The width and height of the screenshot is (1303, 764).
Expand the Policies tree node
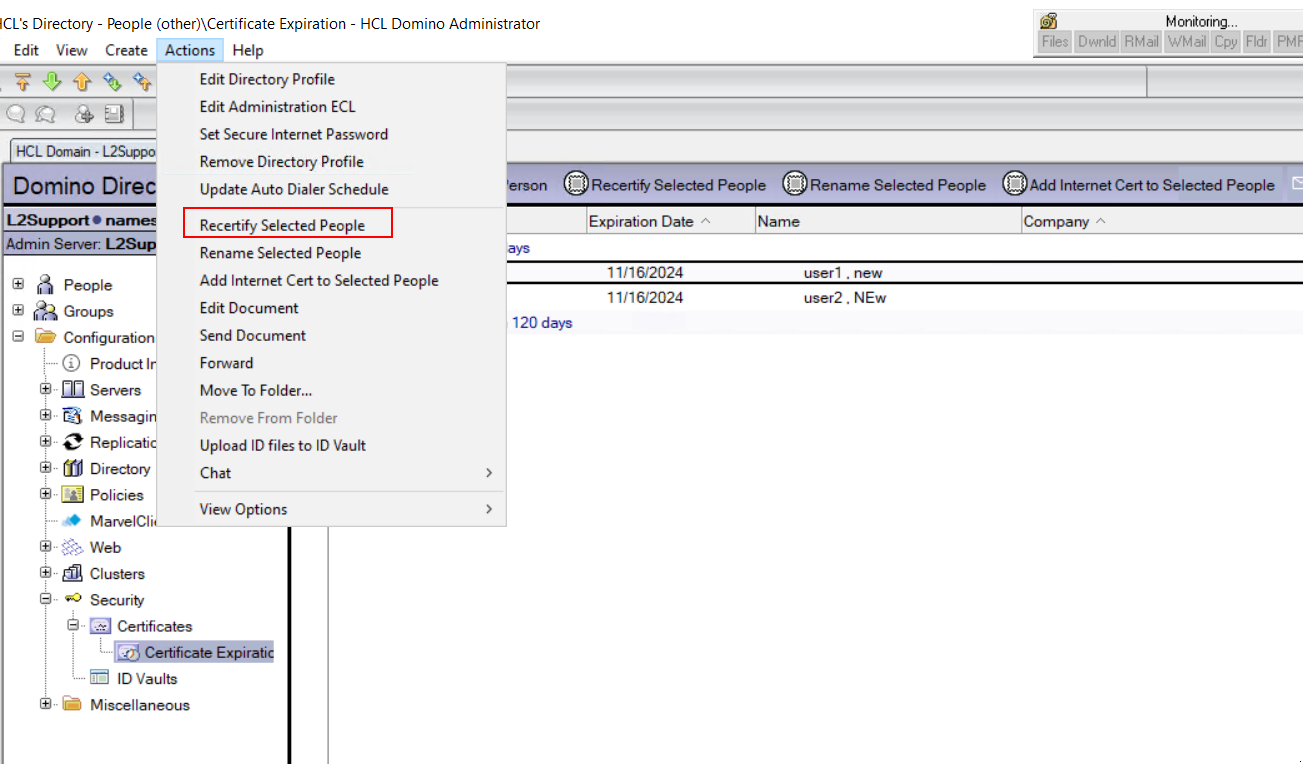pos(46,494)
